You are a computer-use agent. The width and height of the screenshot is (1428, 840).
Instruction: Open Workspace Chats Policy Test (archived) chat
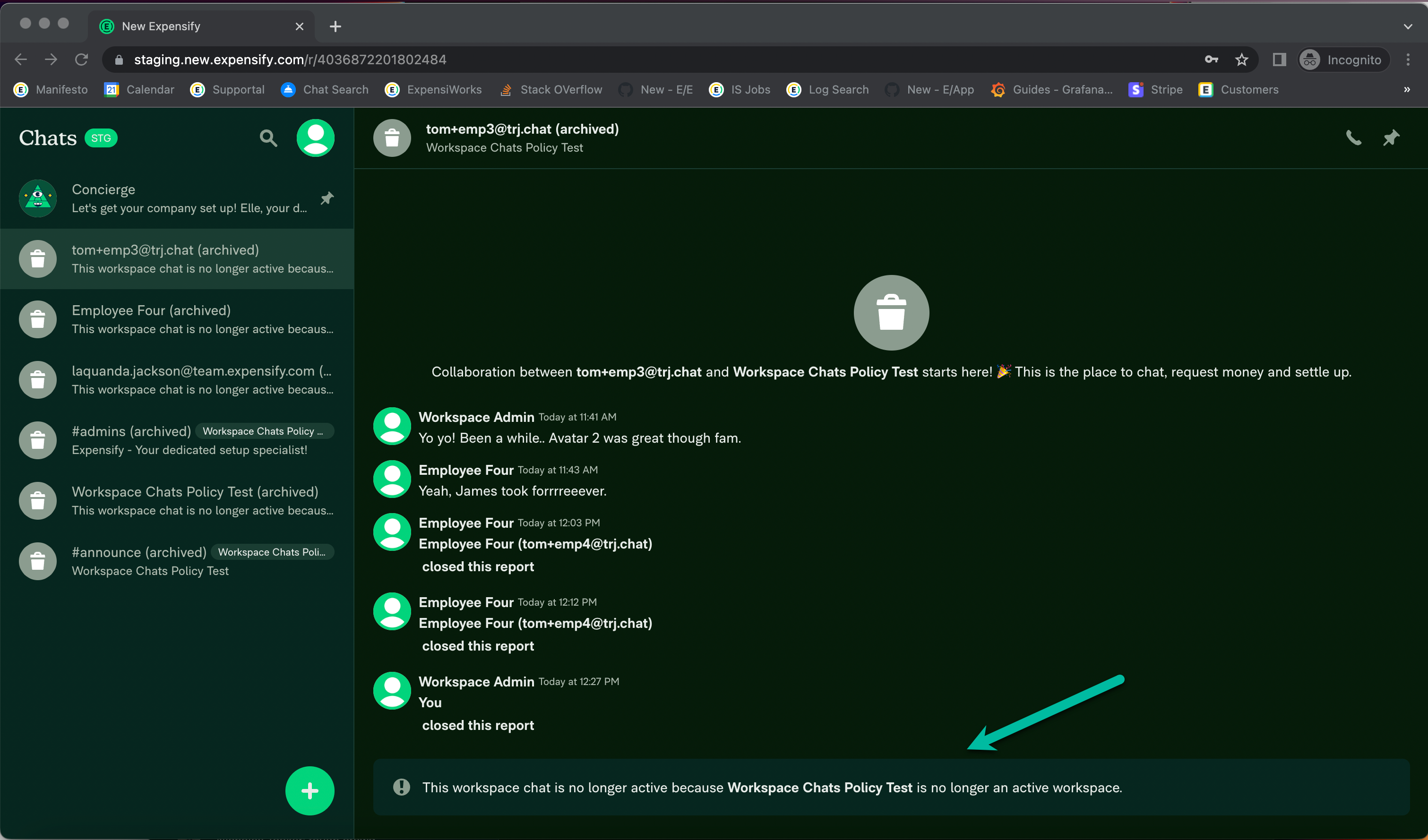[177, 501]
